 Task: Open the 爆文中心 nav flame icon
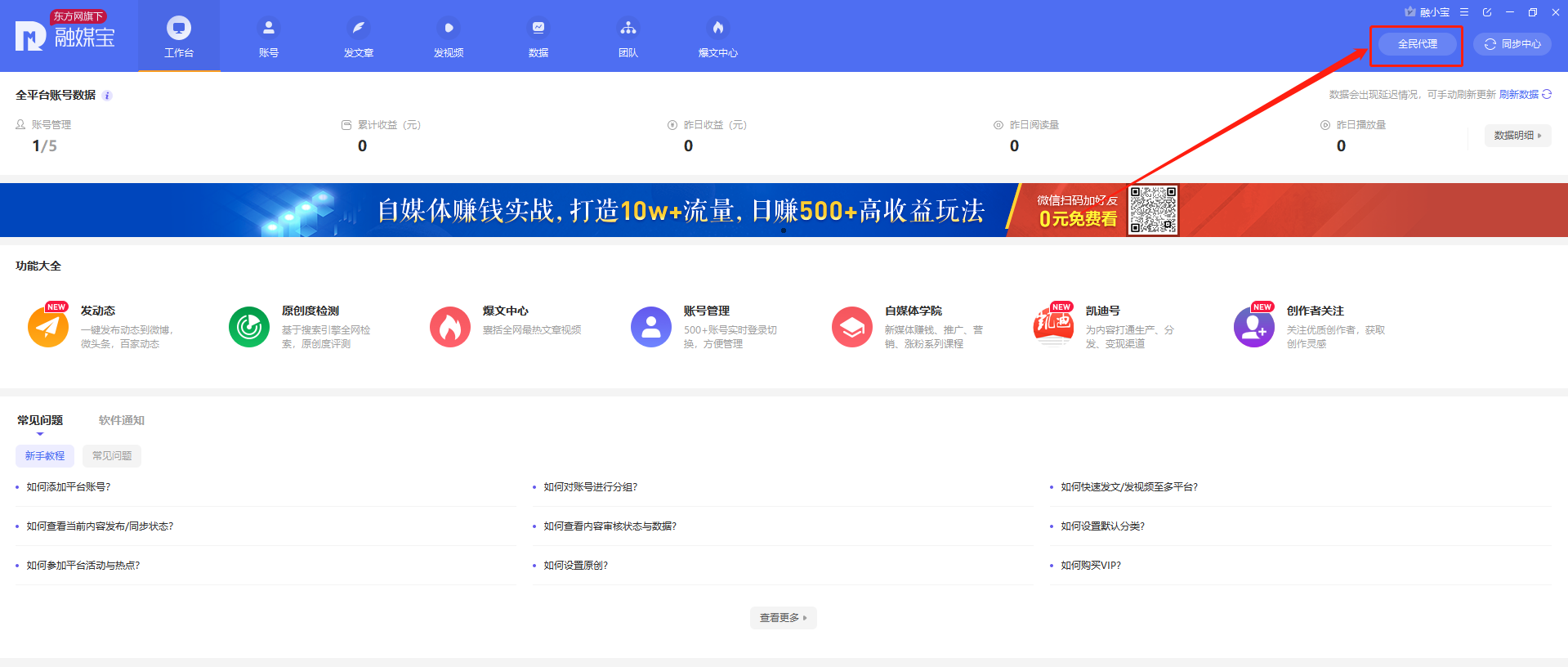point(717,29)
